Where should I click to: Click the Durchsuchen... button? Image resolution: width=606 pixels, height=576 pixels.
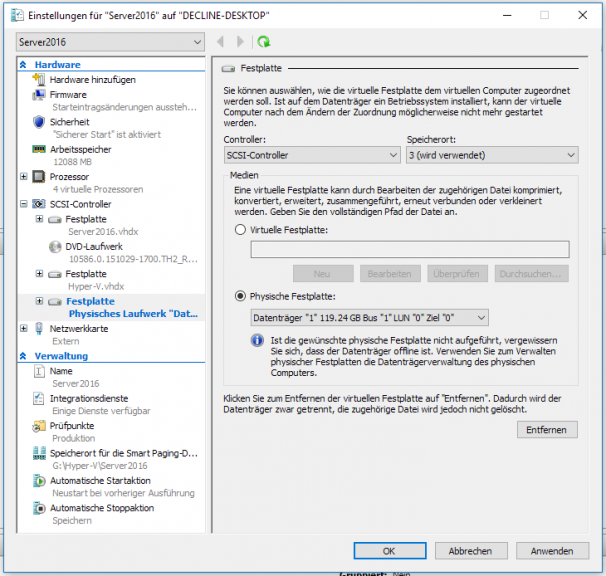point(531,274)
